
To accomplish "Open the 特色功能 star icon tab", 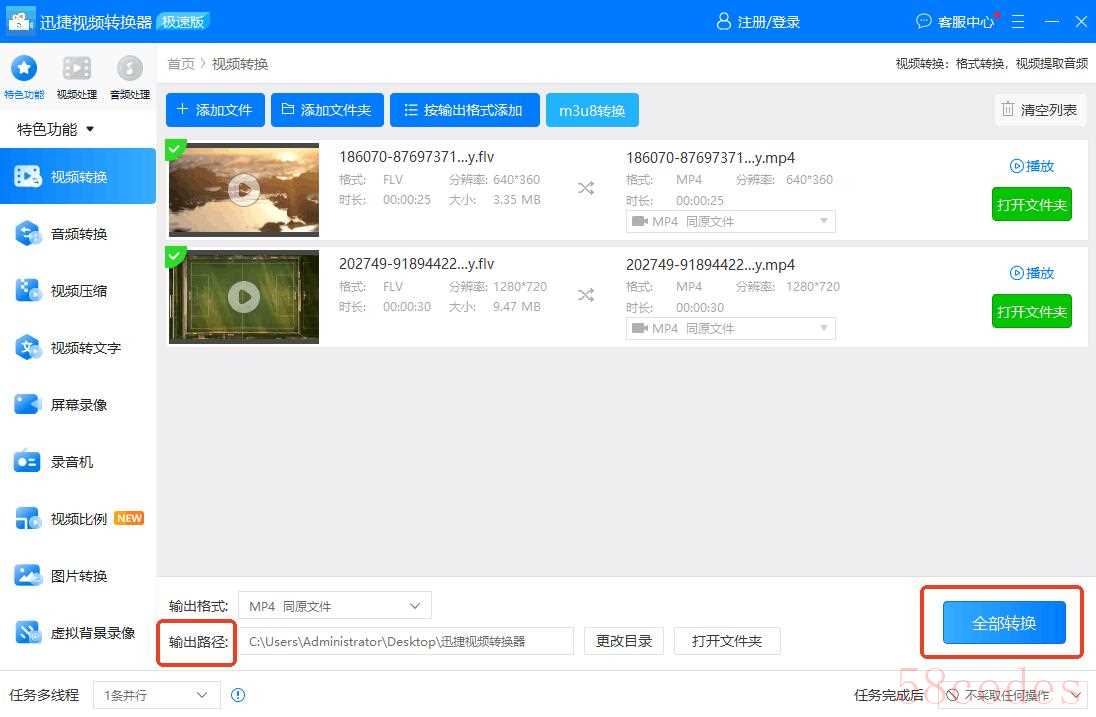I will (24, 76).
